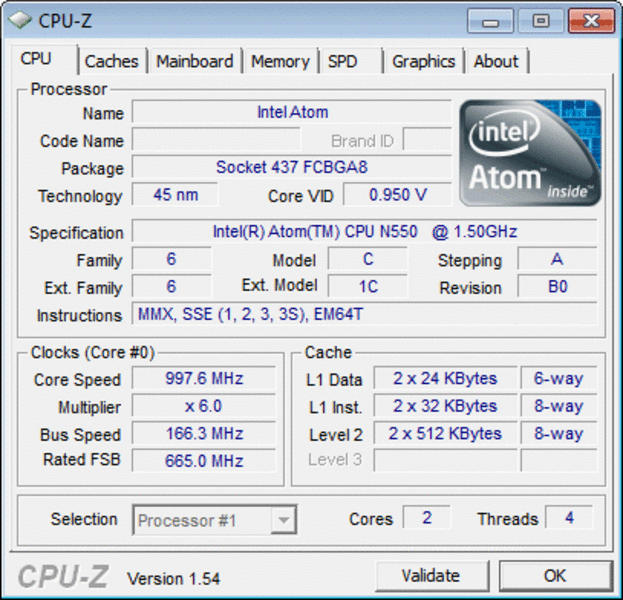Click the empty Brand ID field
This screenshot has width=623, height=600.
point(428,139)
